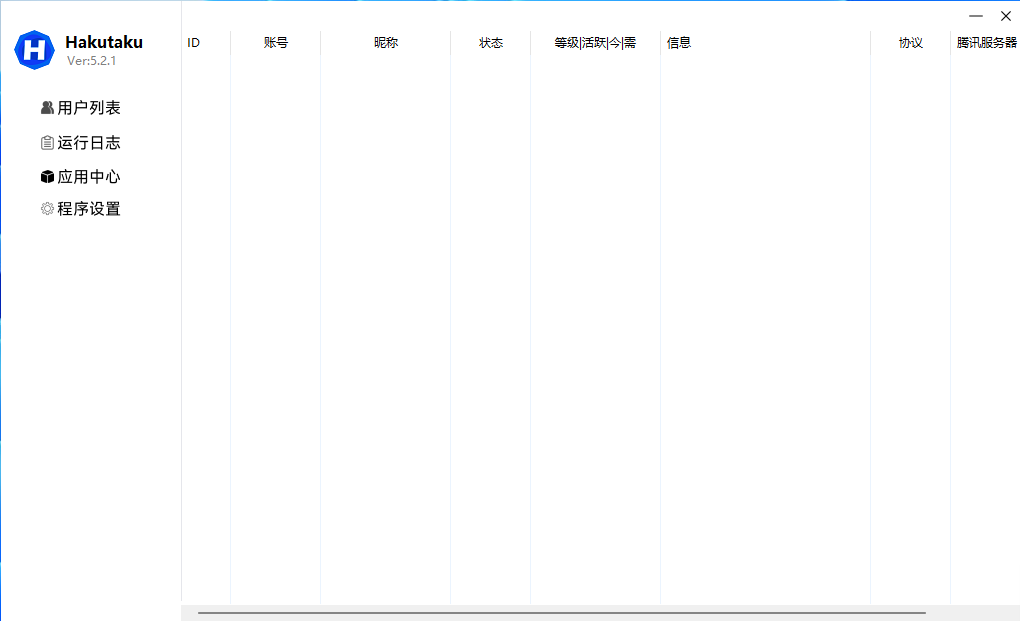The image size is (1020, 621).
Task: Click the blue Hakutaku hexagon logo
Action: pos(34,49)
